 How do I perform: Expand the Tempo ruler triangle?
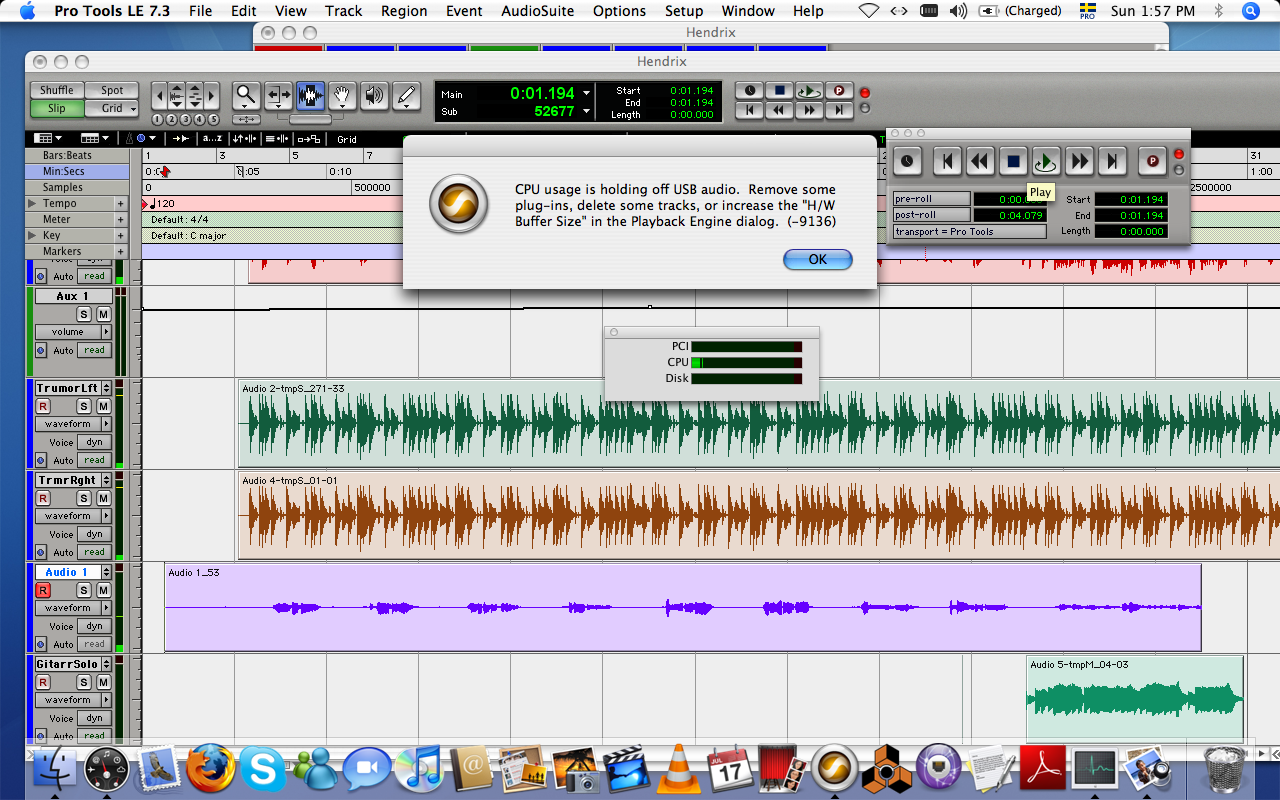click(33, 203)
